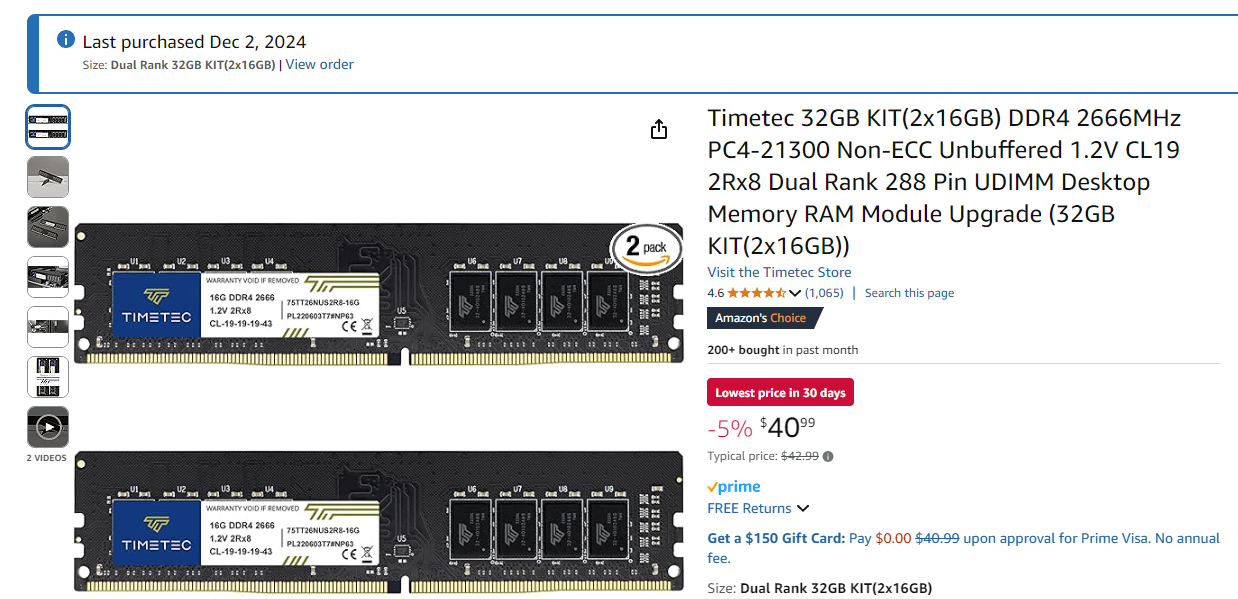Visit the Timetec Store
This screenshot has width=1238, height=599.
[779, 271]
